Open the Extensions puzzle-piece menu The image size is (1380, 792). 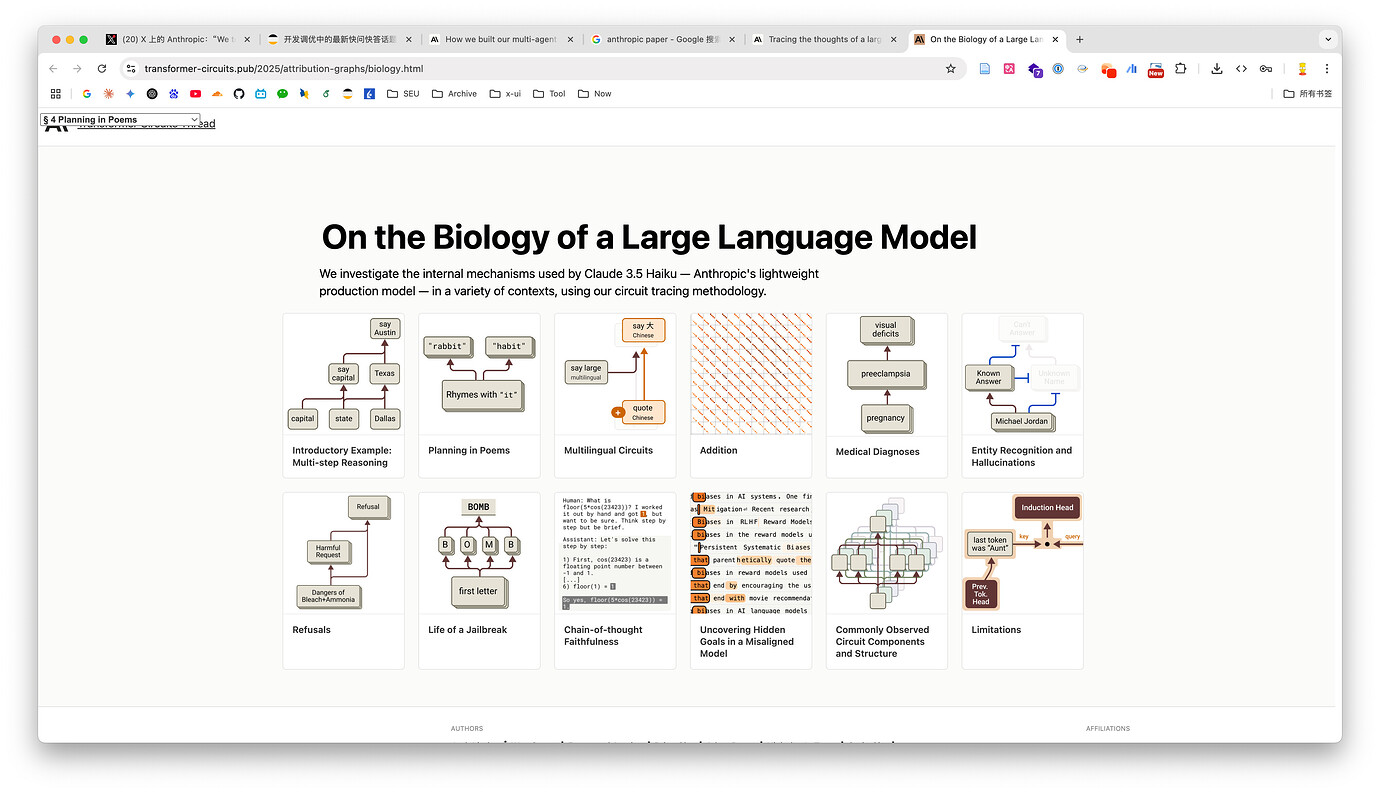click(1181, 69)
